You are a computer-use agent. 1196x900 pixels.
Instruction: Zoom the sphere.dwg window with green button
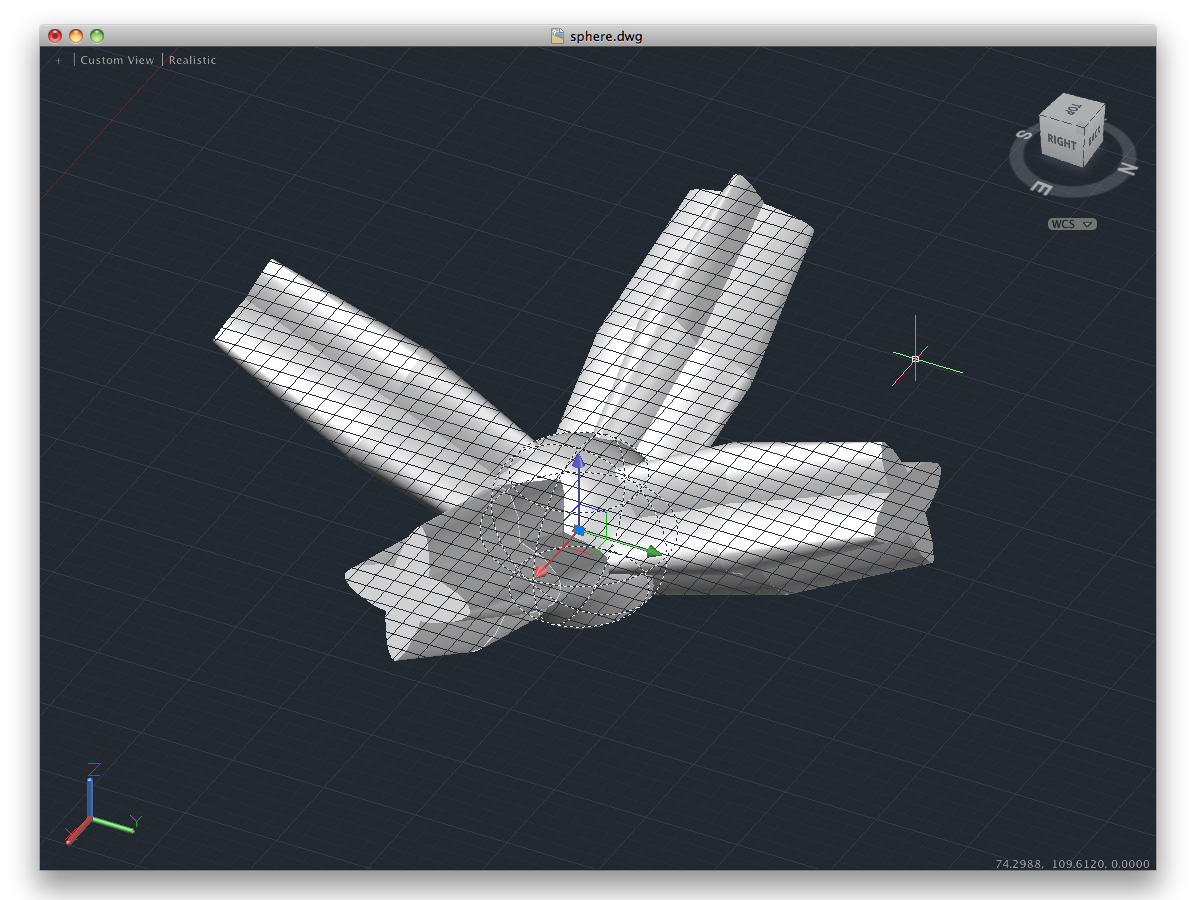pos(97,36)
